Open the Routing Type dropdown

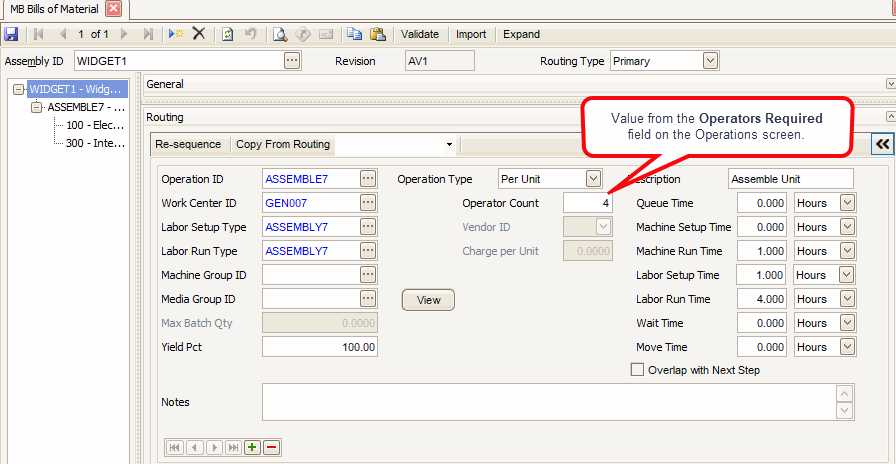[x=710, y=61]
